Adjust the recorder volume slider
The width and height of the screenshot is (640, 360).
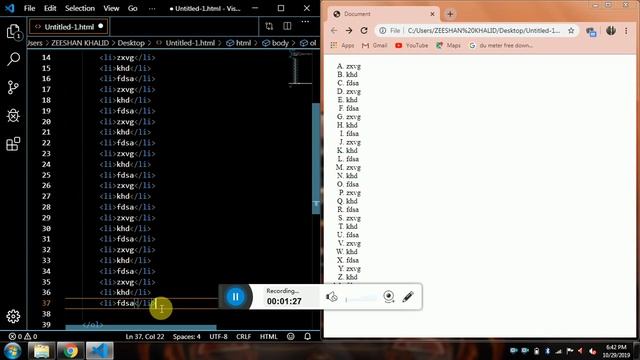361,300
